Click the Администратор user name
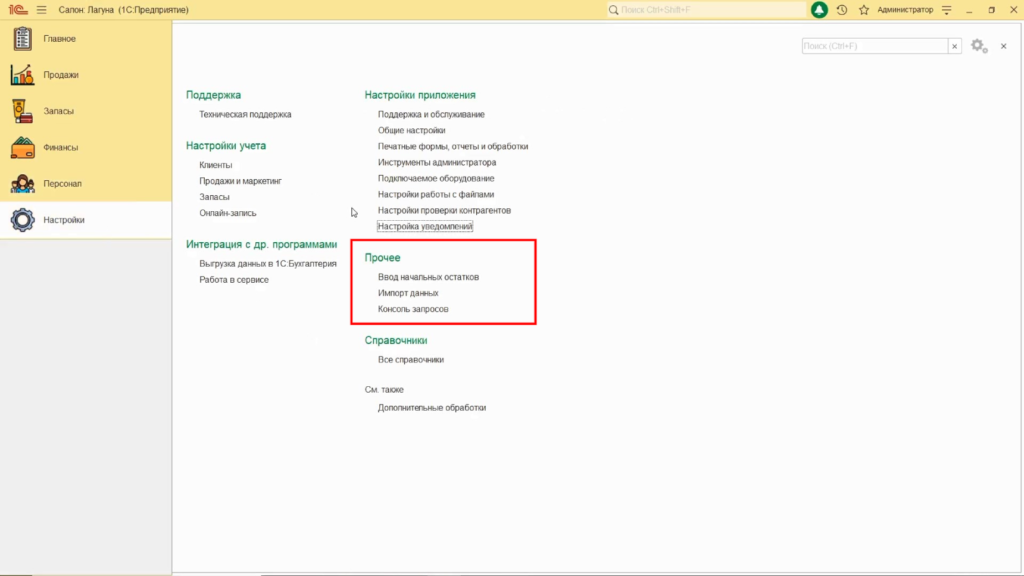The width and height of the screenshot is (1024, 576). coord(905,10)
